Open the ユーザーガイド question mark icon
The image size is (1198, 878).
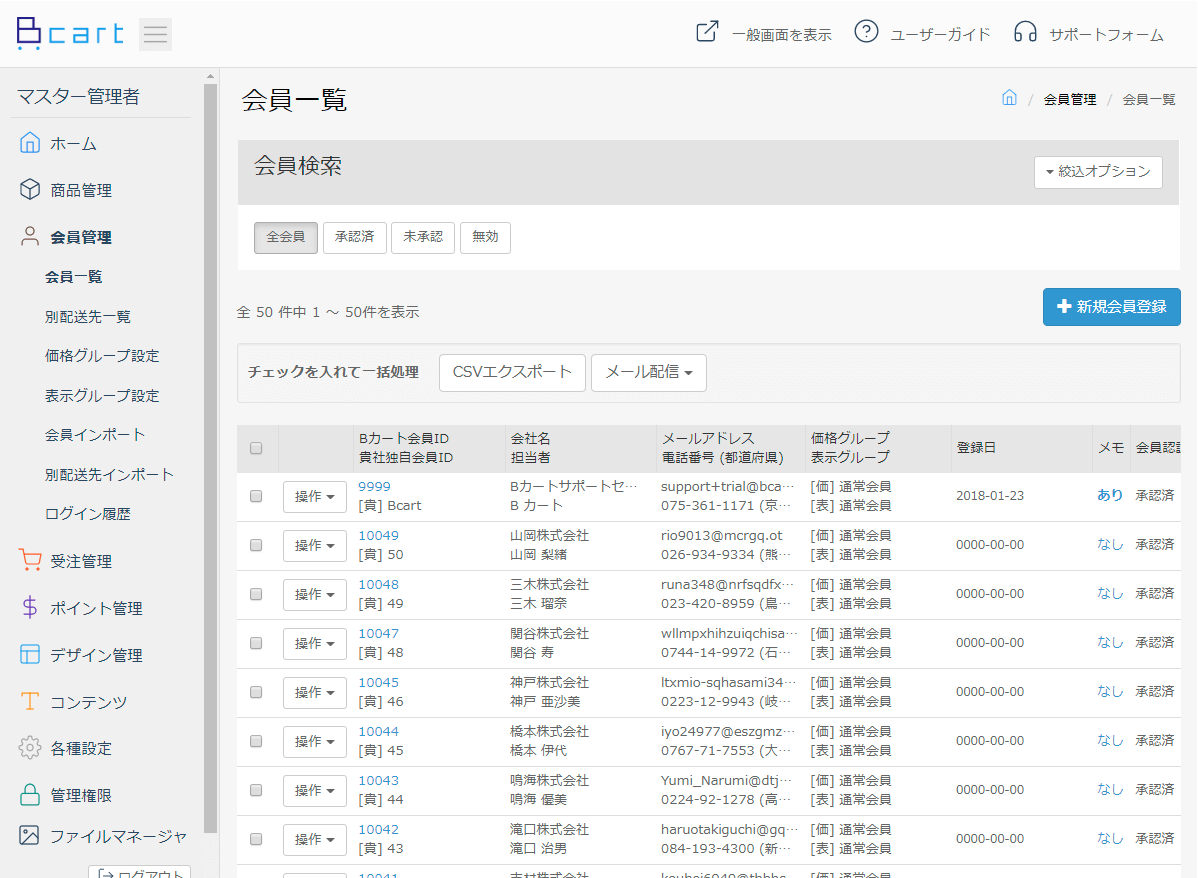point(866,32)
